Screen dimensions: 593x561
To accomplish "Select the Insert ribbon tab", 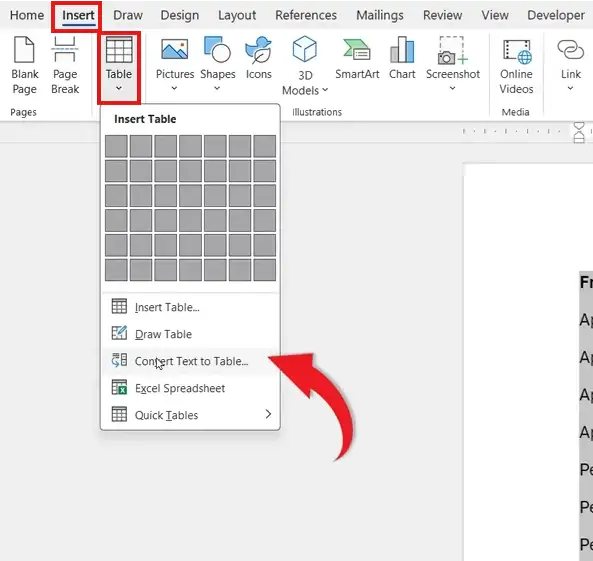I will (78, 15).
